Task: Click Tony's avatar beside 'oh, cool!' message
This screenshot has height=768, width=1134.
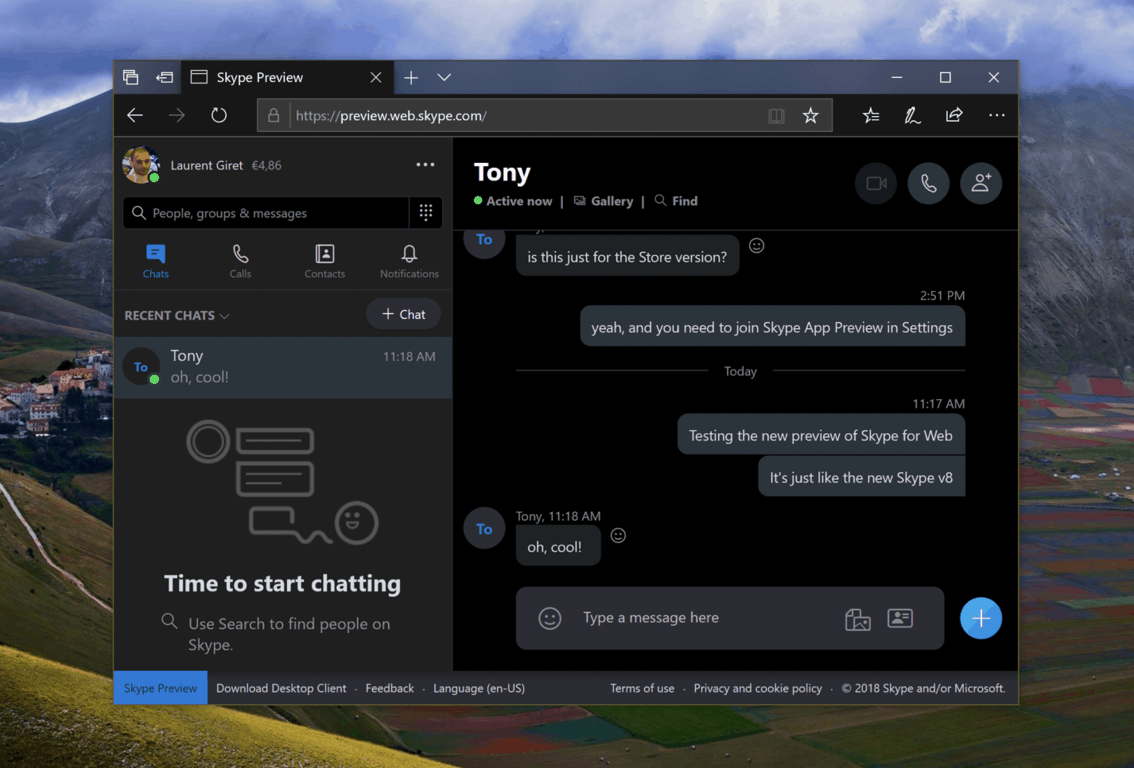Action: coord(484,529)
